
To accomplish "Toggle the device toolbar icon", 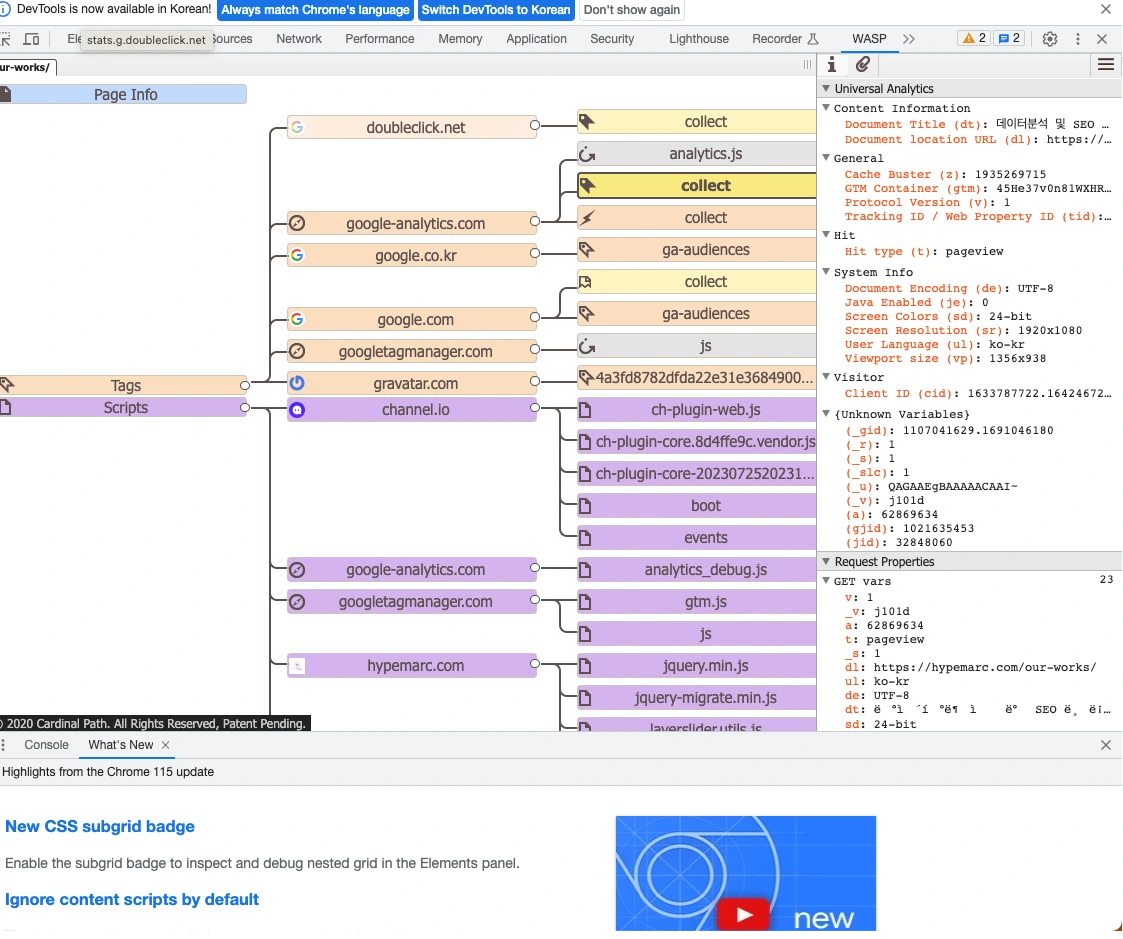I will 31,39.
